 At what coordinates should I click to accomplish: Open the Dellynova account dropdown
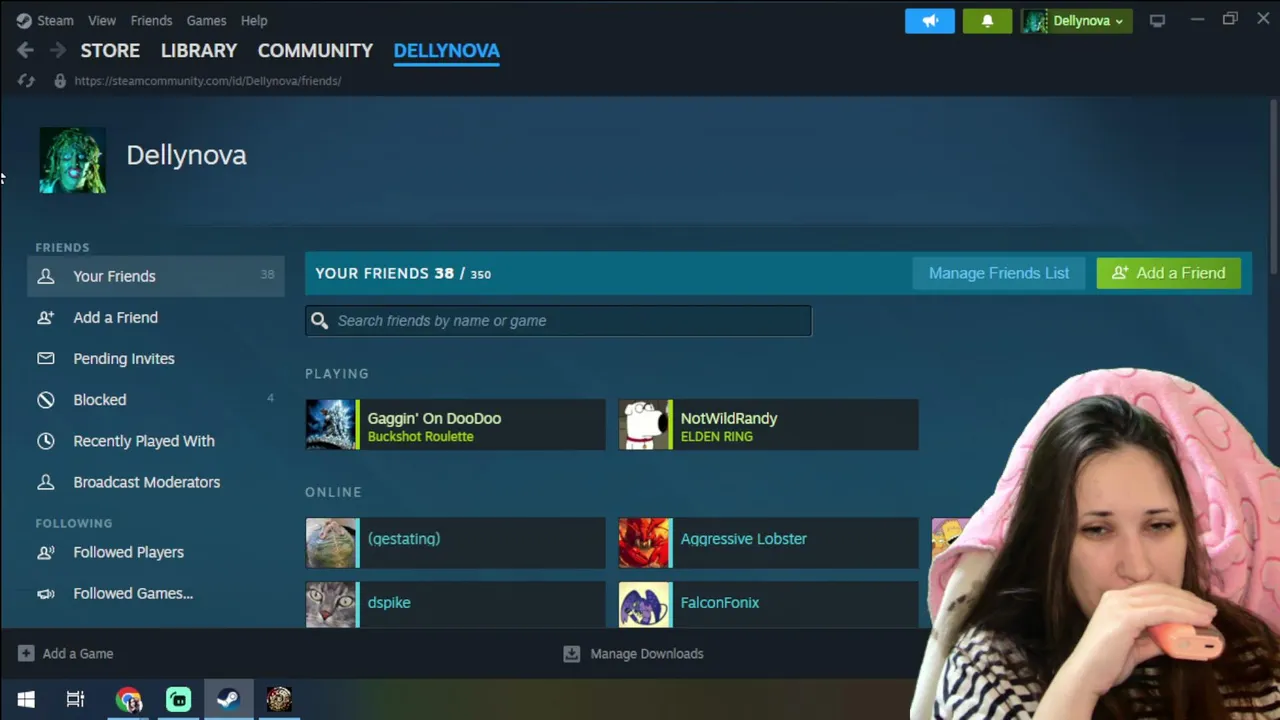(x=1076, y=20)
